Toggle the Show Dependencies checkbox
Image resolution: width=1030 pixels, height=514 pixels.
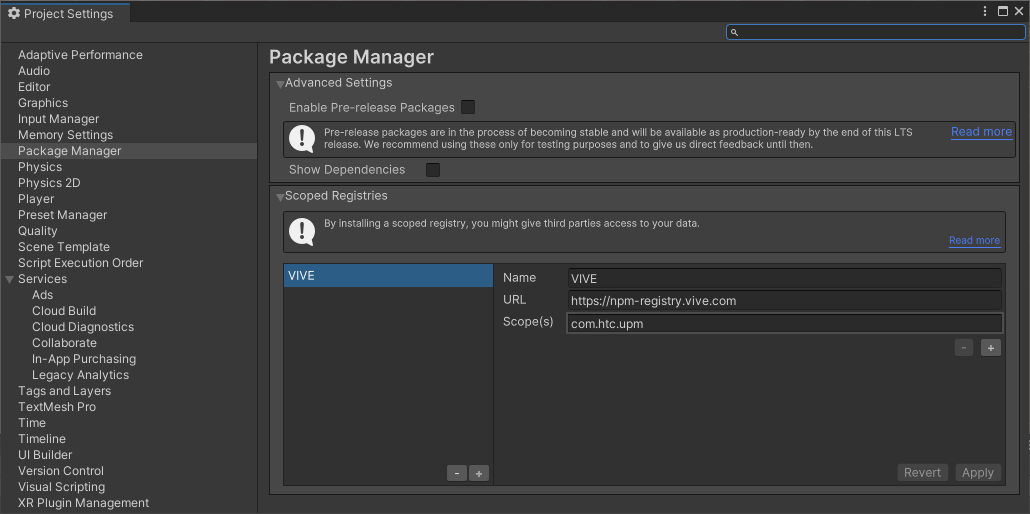point(433,170)
